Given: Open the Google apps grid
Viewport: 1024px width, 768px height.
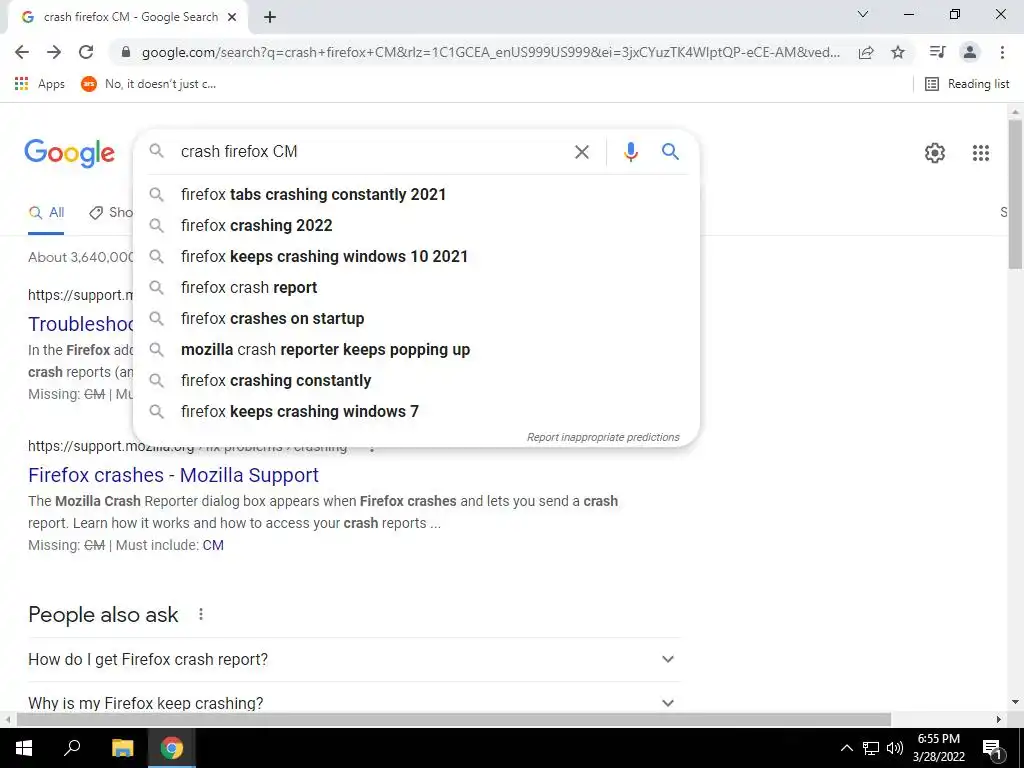Looking at the screenshot, I should coord(980,153).
